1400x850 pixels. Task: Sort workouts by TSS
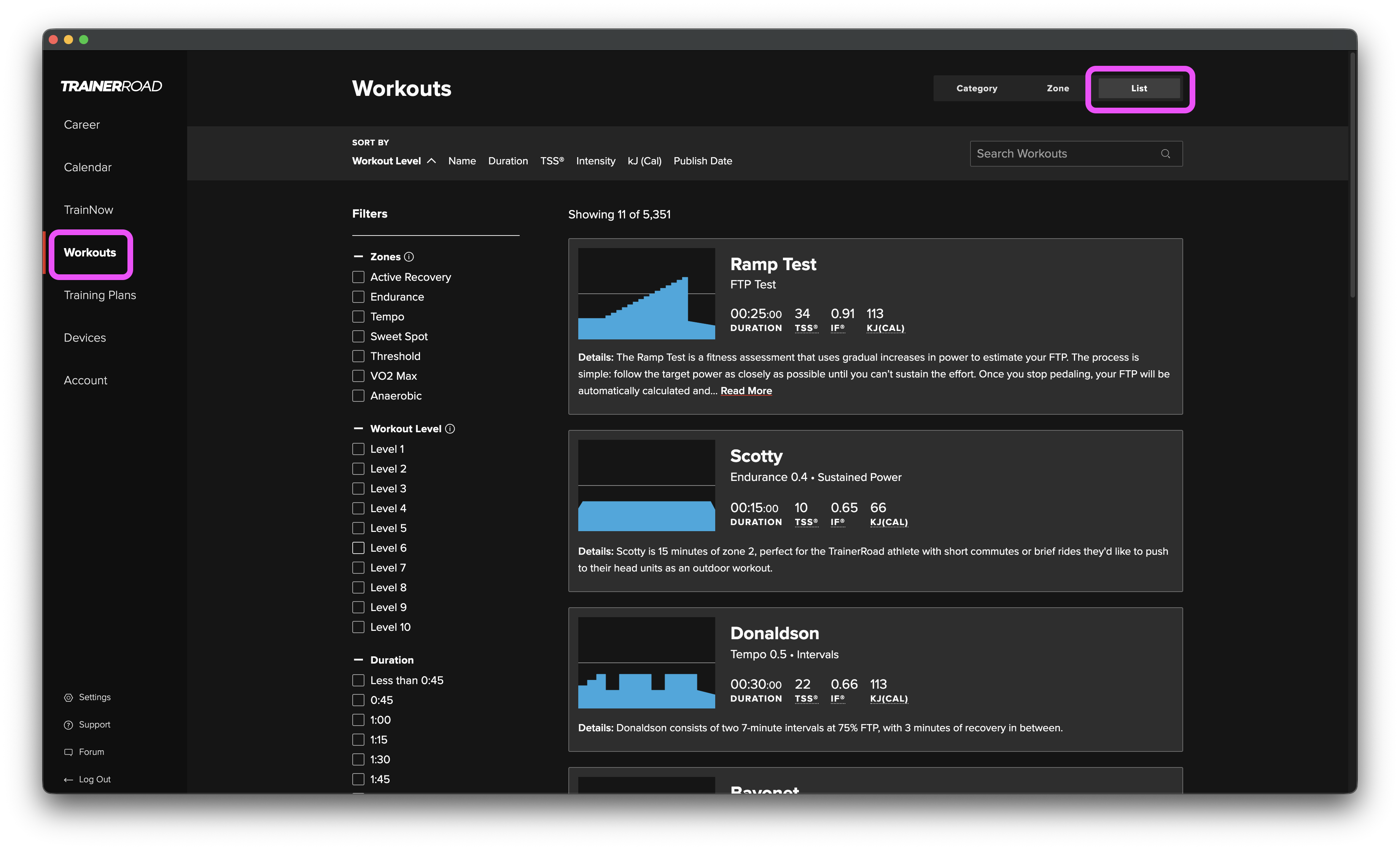[x=552, y=161]
